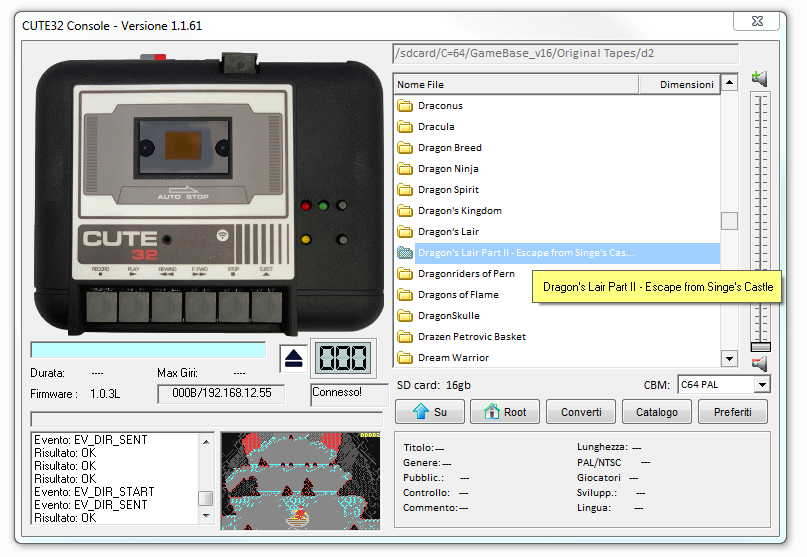Click the 'Evento: EV_DIR_START' log line
The image size is (807, 557).
94,492
